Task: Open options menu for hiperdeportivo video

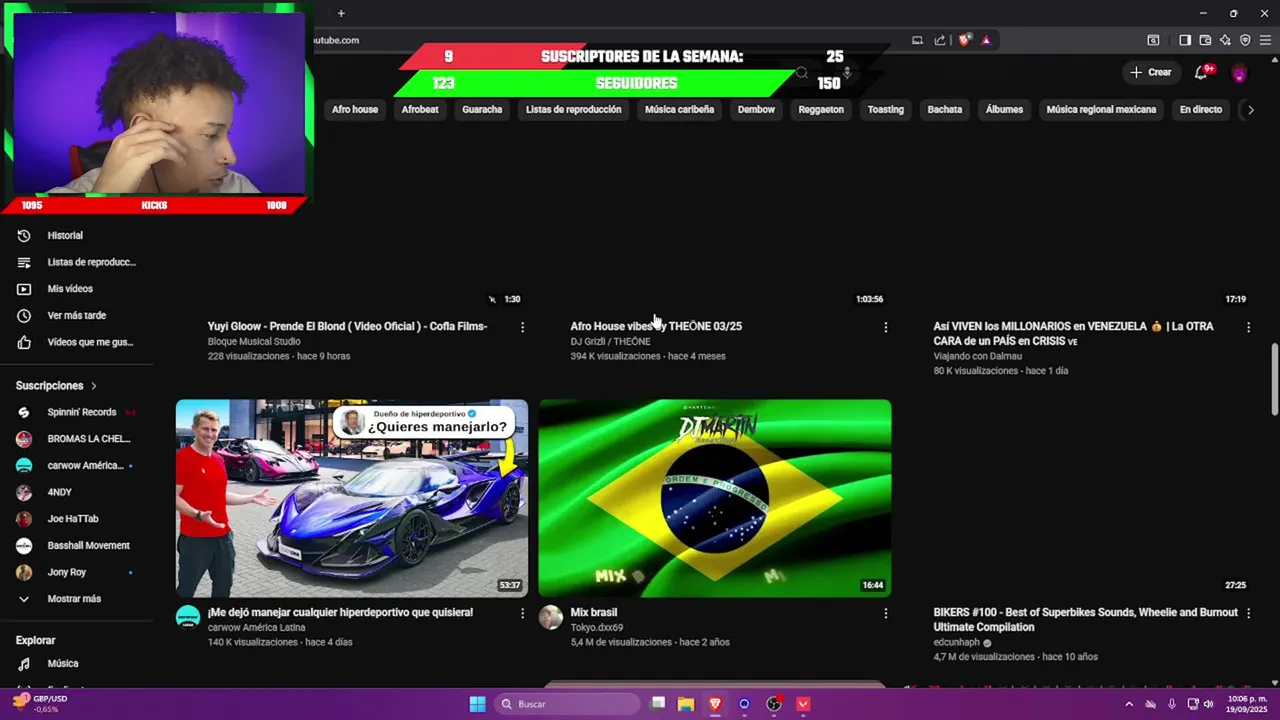Action: coord(522,613)
